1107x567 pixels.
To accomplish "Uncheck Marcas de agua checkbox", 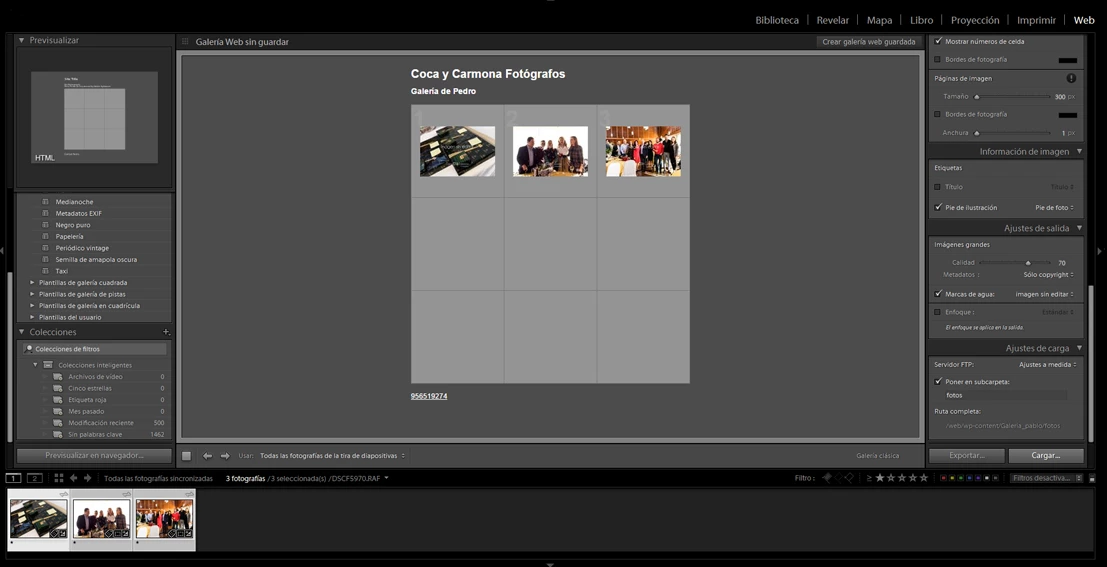I will [938, 294].
